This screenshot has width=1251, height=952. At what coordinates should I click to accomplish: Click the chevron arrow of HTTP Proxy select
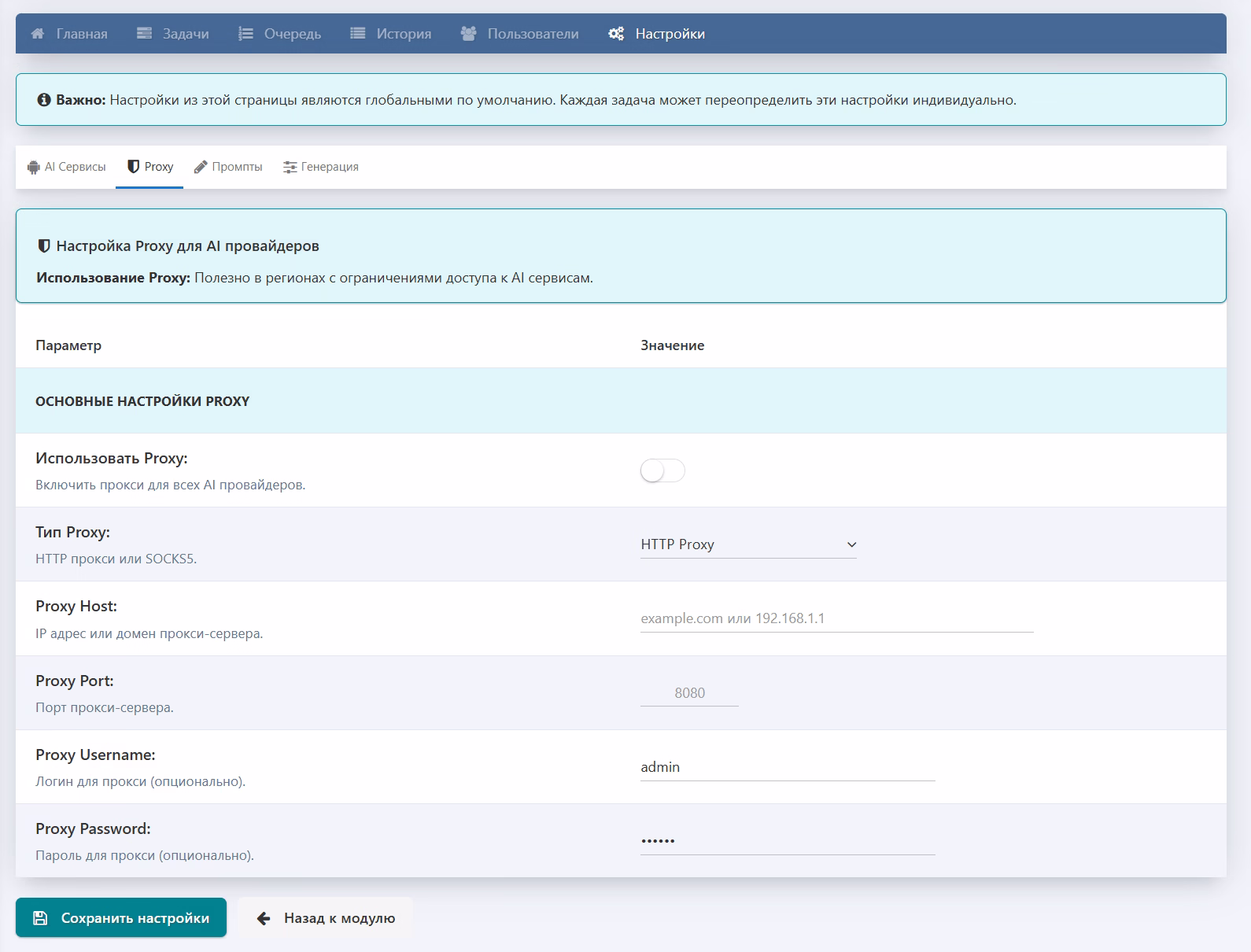[x=851, y=544]
